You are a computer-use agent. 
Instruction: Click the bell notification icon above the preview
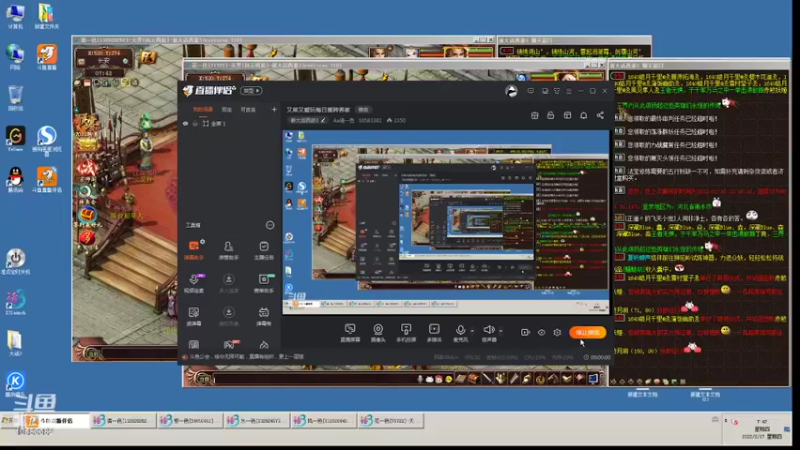coord(584,115)
